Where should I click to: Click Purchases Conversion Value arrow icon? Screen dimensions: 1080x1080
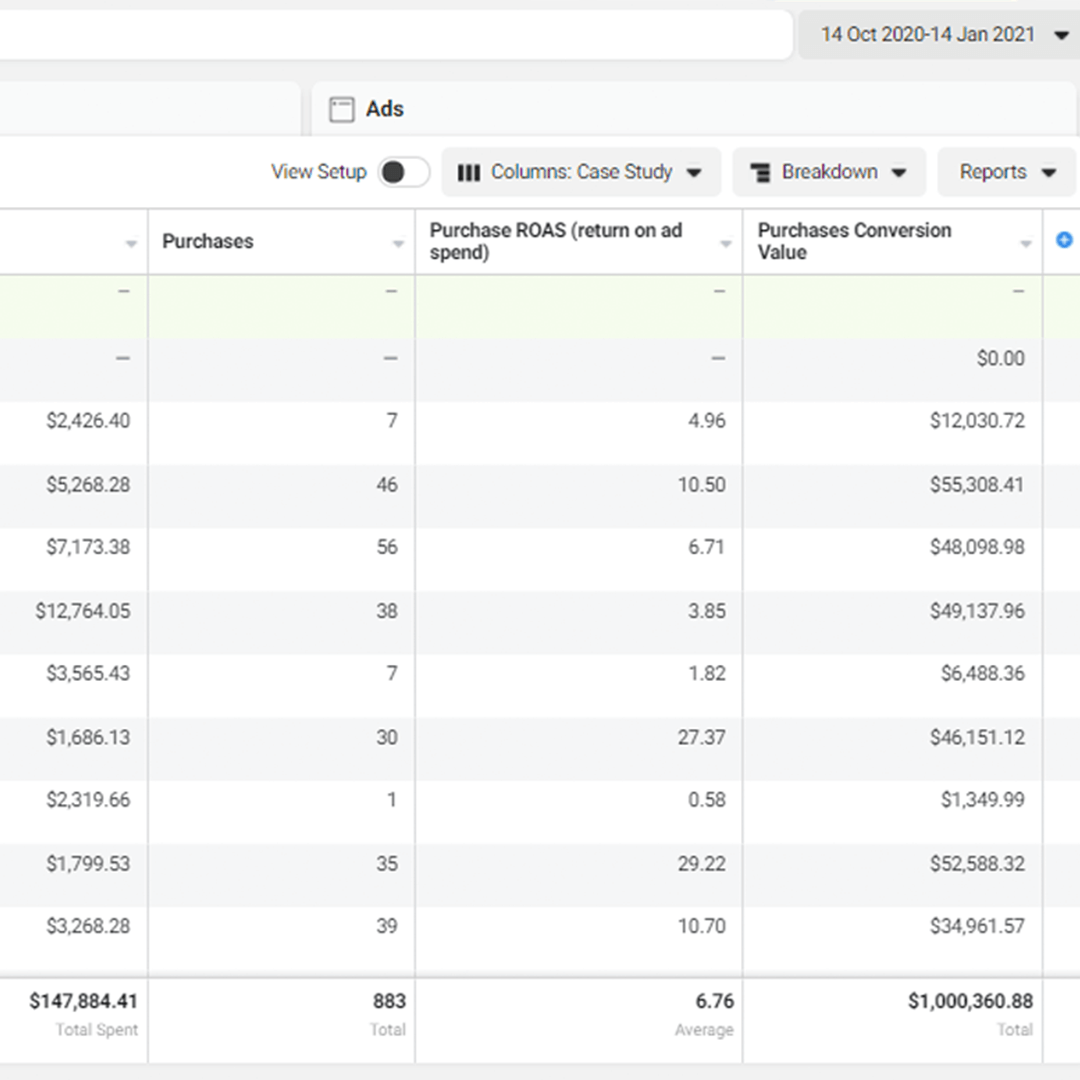click(x=1025, y=244)
